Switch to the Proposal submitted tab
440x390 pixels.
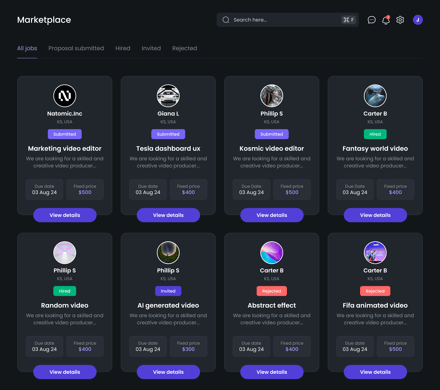[76, 48]
